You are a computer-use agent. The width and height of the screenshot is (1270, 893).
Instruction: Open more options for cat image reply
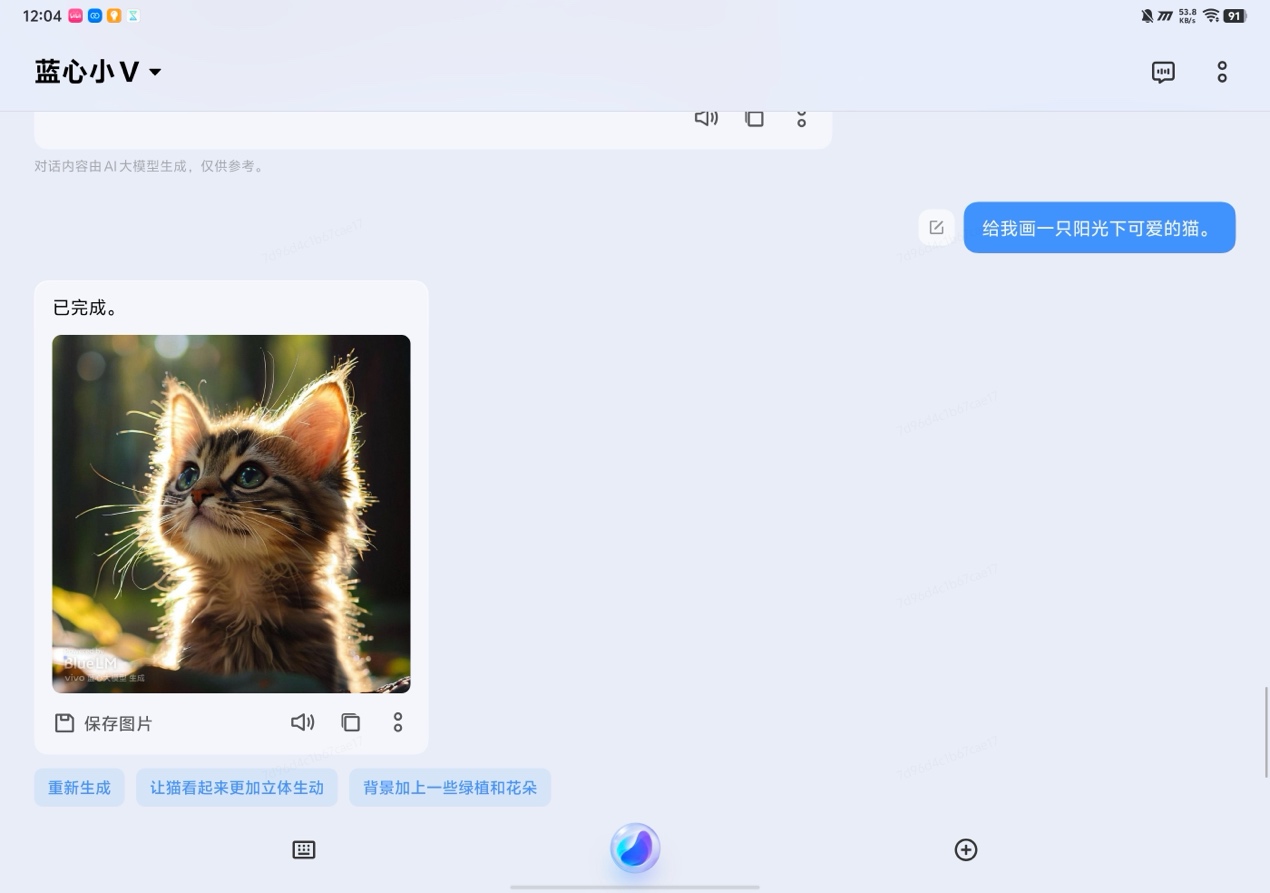tap(398, 722)
